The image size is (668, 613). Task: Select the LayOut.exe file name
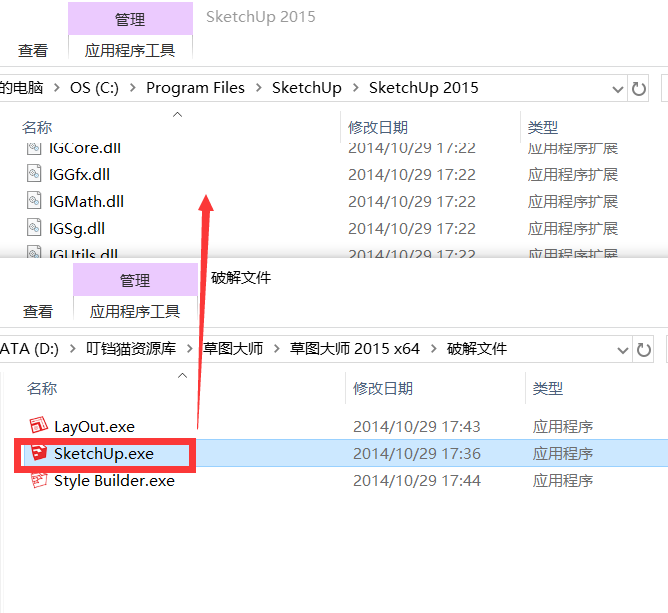[x=94, y=426]
